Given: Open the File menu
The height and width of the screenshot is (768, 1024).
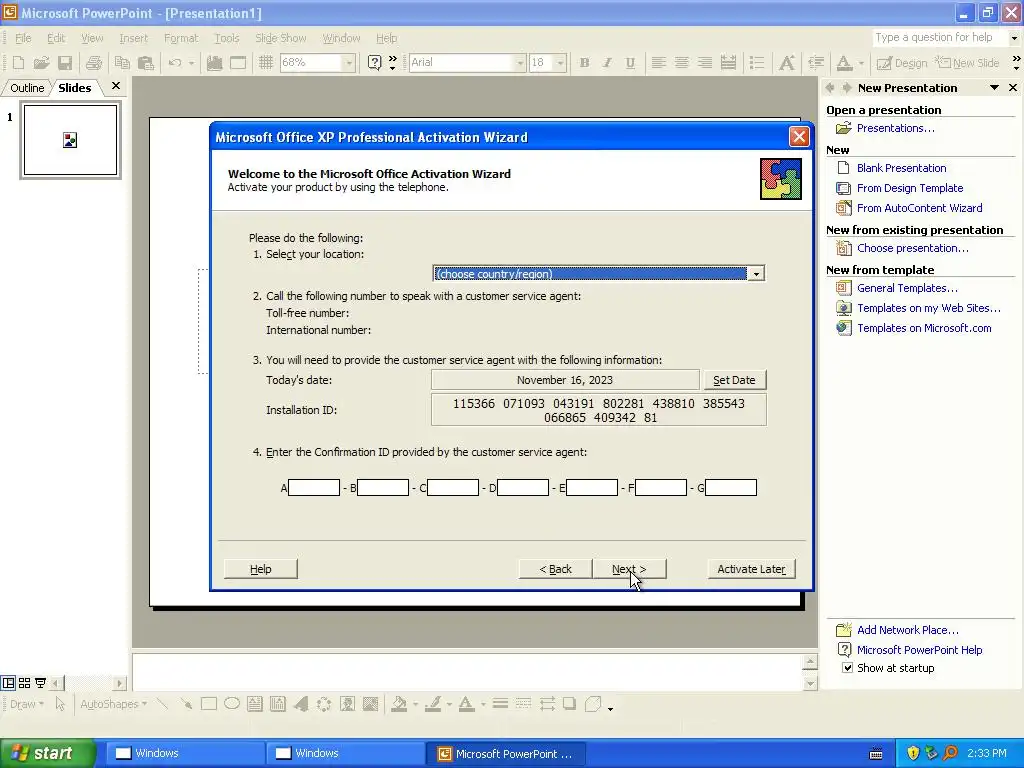Looking at the screenshot, I should click(x=23, y=38).
